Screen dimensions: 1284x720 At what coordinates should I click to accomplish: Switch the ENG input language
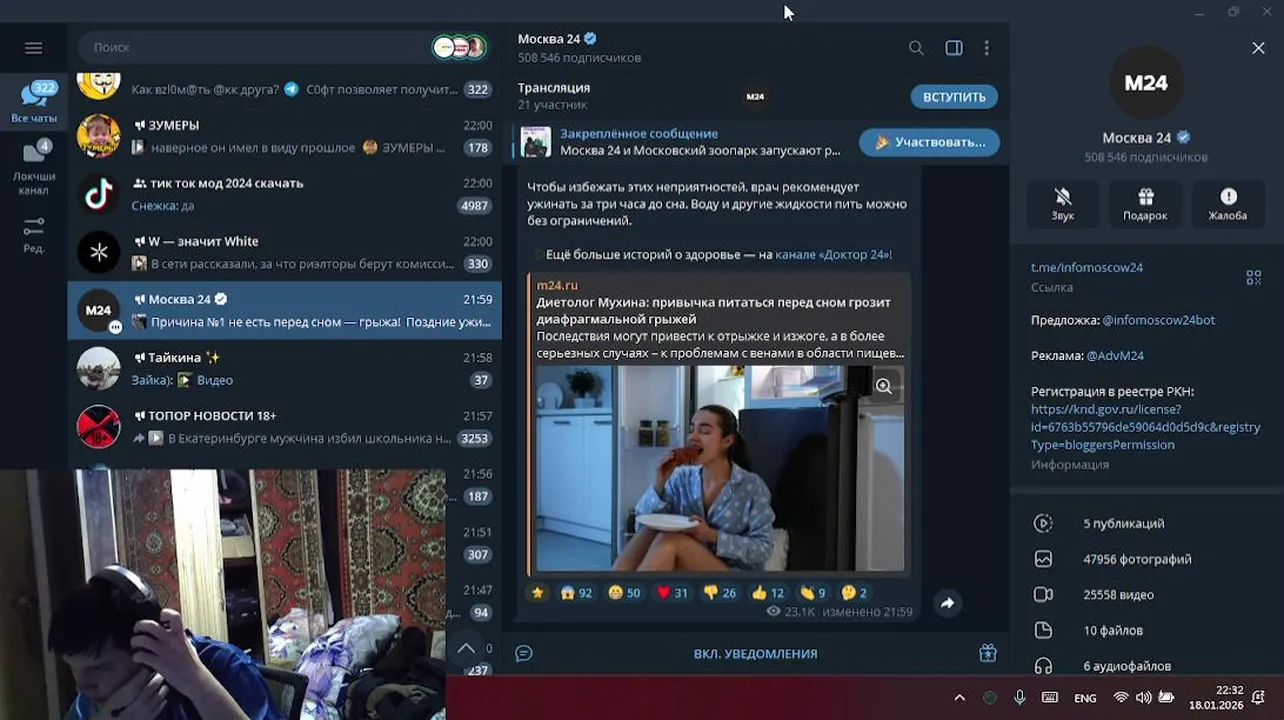1085,698
